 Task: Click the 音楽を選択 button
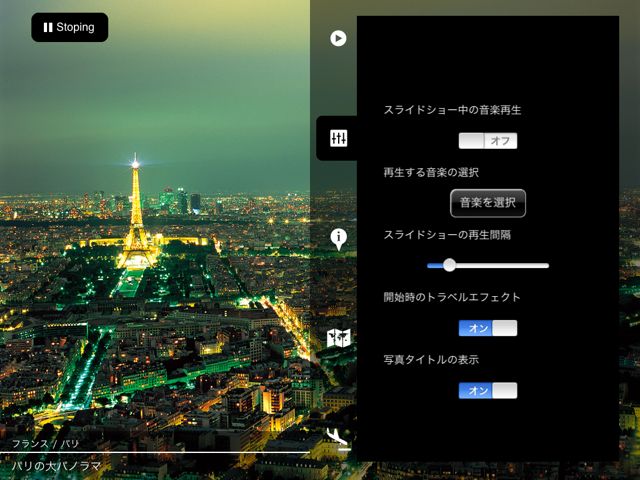click(x=488, y=203)
